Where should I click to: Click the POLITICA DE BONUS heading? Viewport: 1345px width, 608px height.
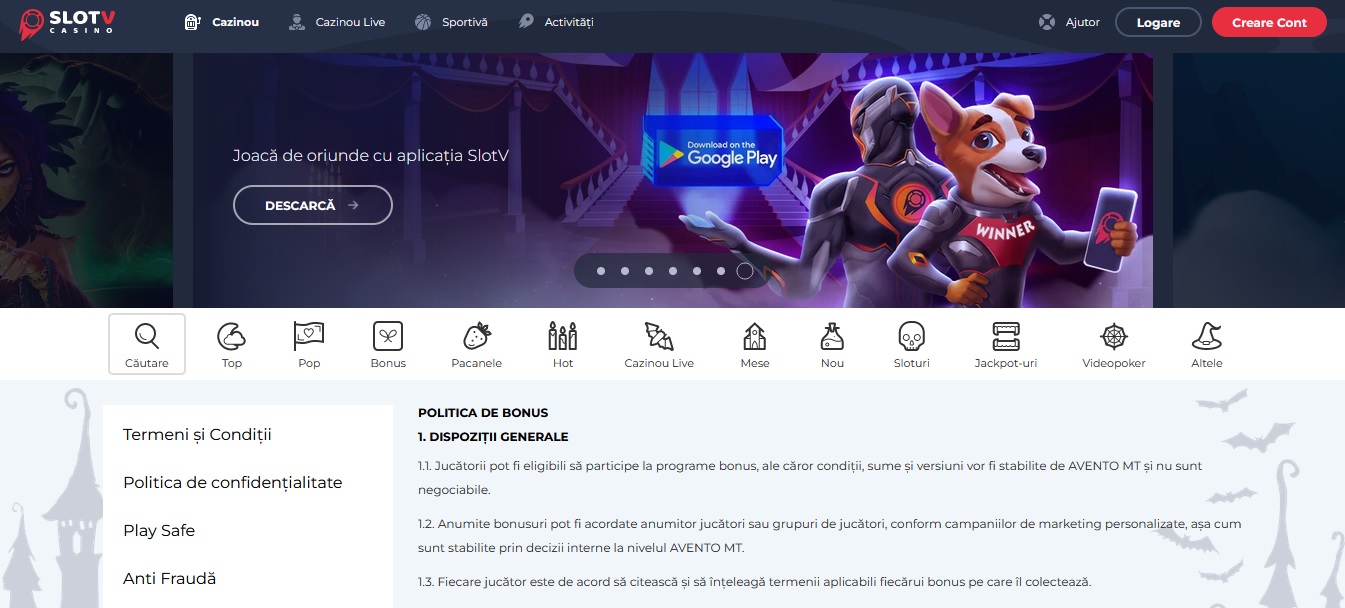coord(483,412)
